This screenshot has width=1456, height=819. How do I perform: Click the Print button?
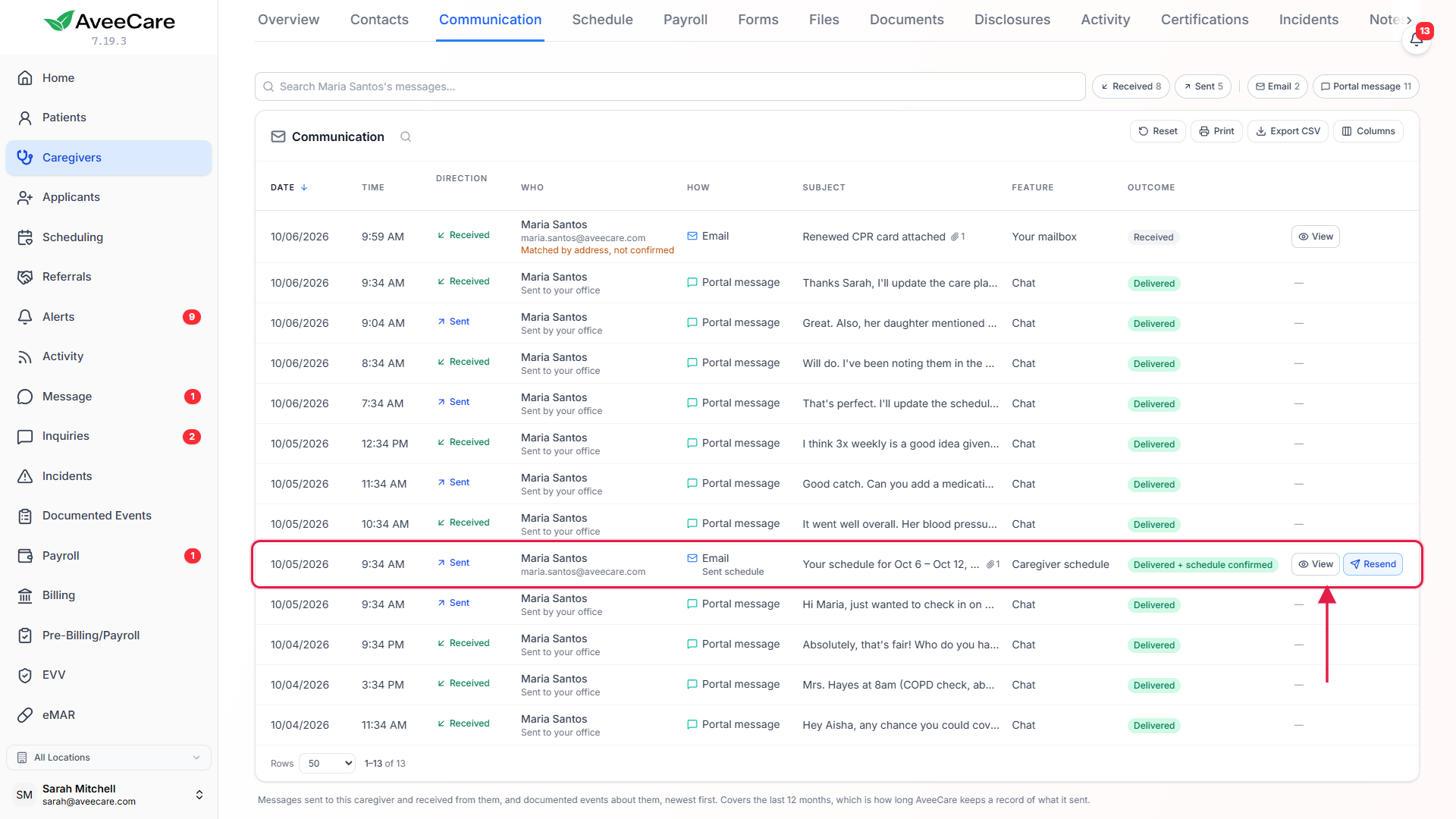(1216, 131)
